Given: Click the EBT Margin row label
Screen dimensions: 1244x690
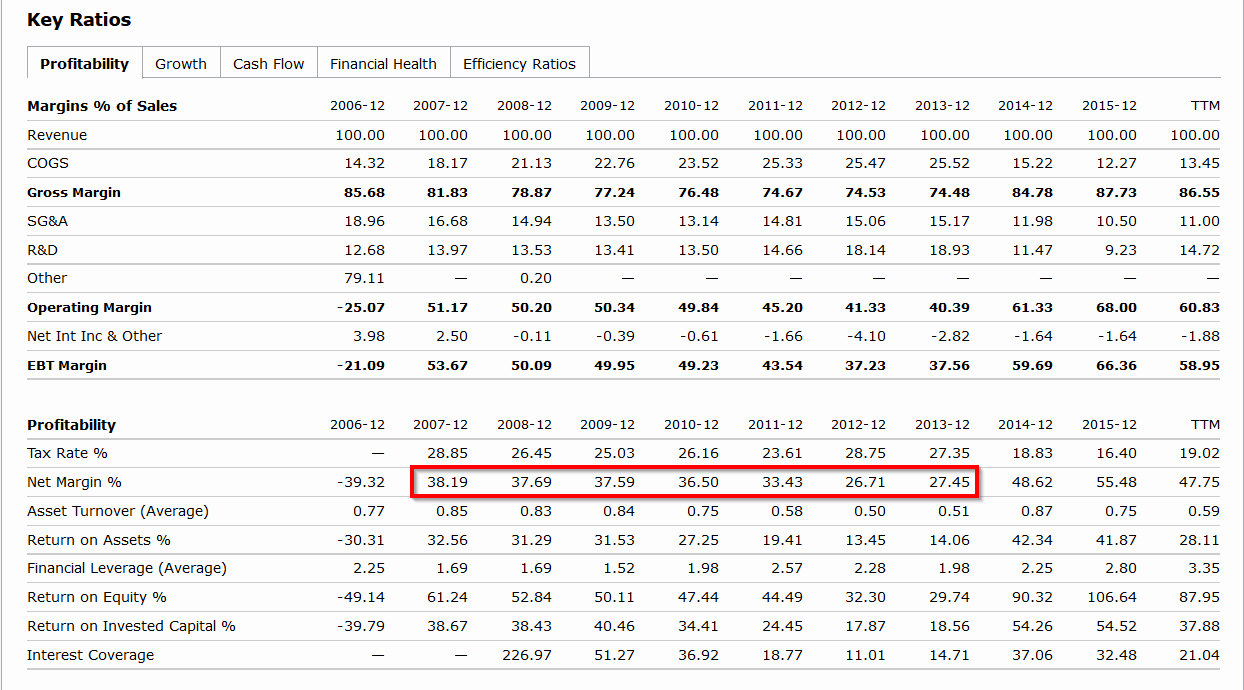Looking at the screenshot, I should pyautogui.click(x=67, y=365).
